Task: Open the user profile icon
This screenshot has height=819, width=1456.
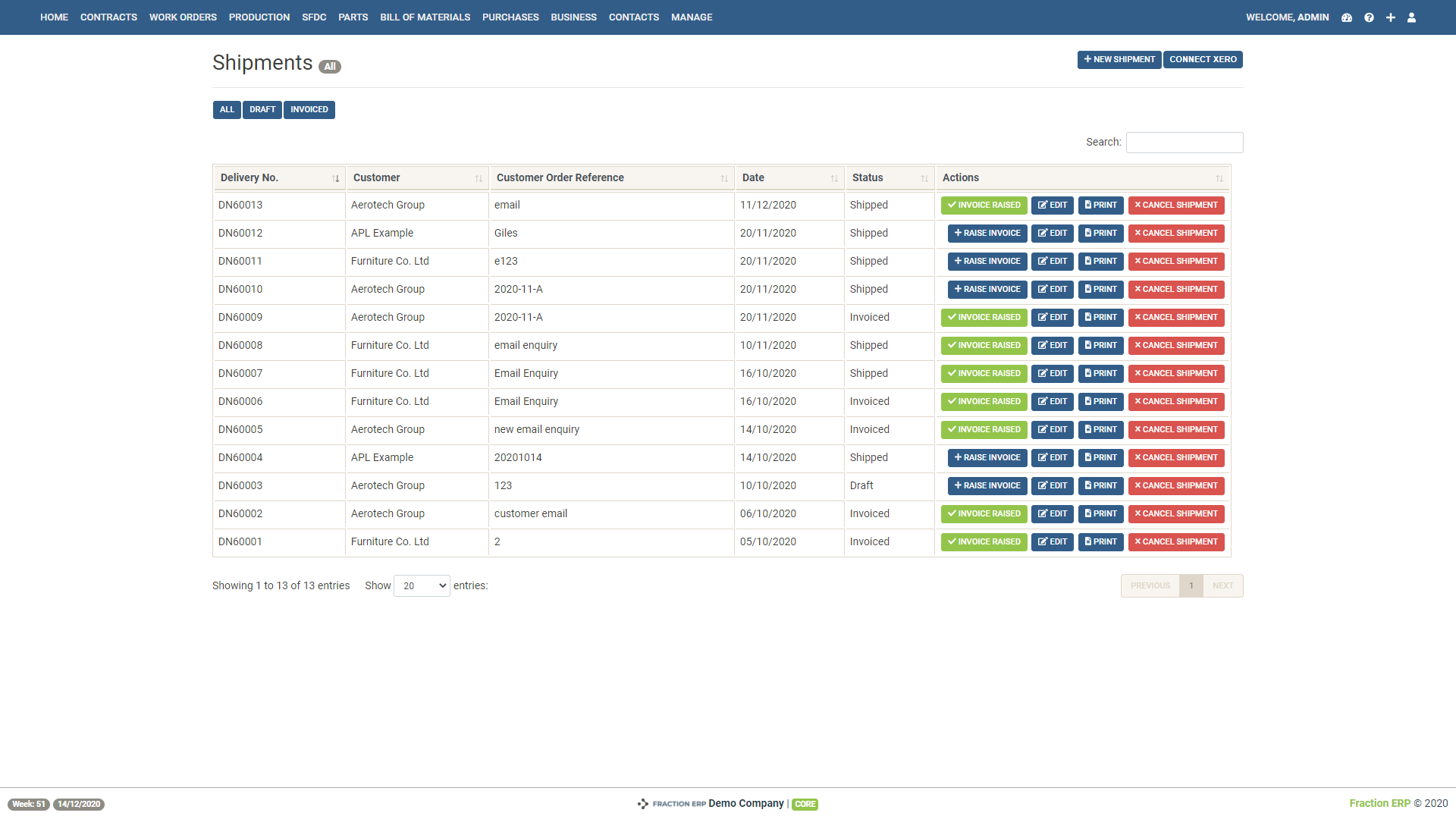Action: pyautogui.click(x=1412, y=17)
